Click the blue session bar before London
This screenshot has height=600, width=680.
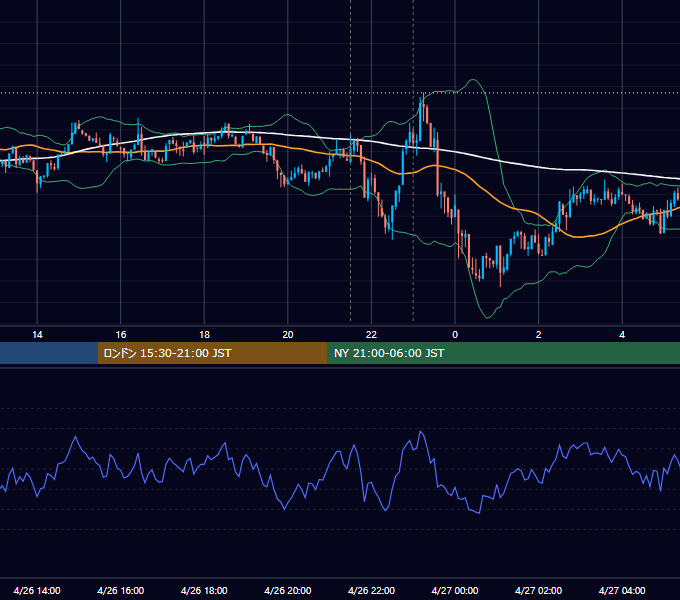tap(49, 353)
